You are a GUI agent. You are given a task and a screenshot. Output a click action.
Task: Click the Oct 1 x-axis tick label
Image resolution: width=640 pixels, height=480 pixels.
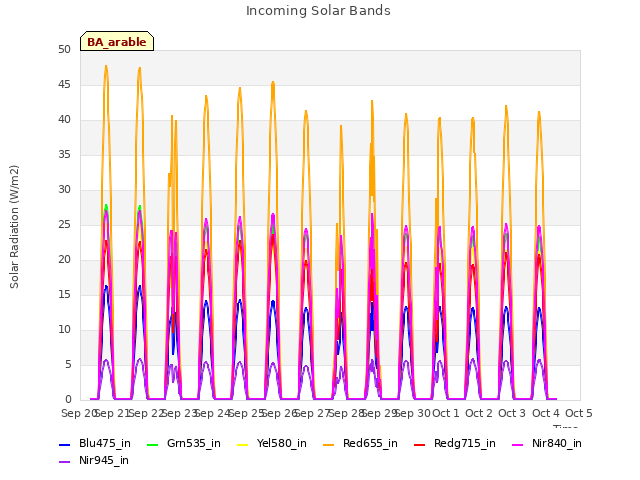(x=446, y=413)
